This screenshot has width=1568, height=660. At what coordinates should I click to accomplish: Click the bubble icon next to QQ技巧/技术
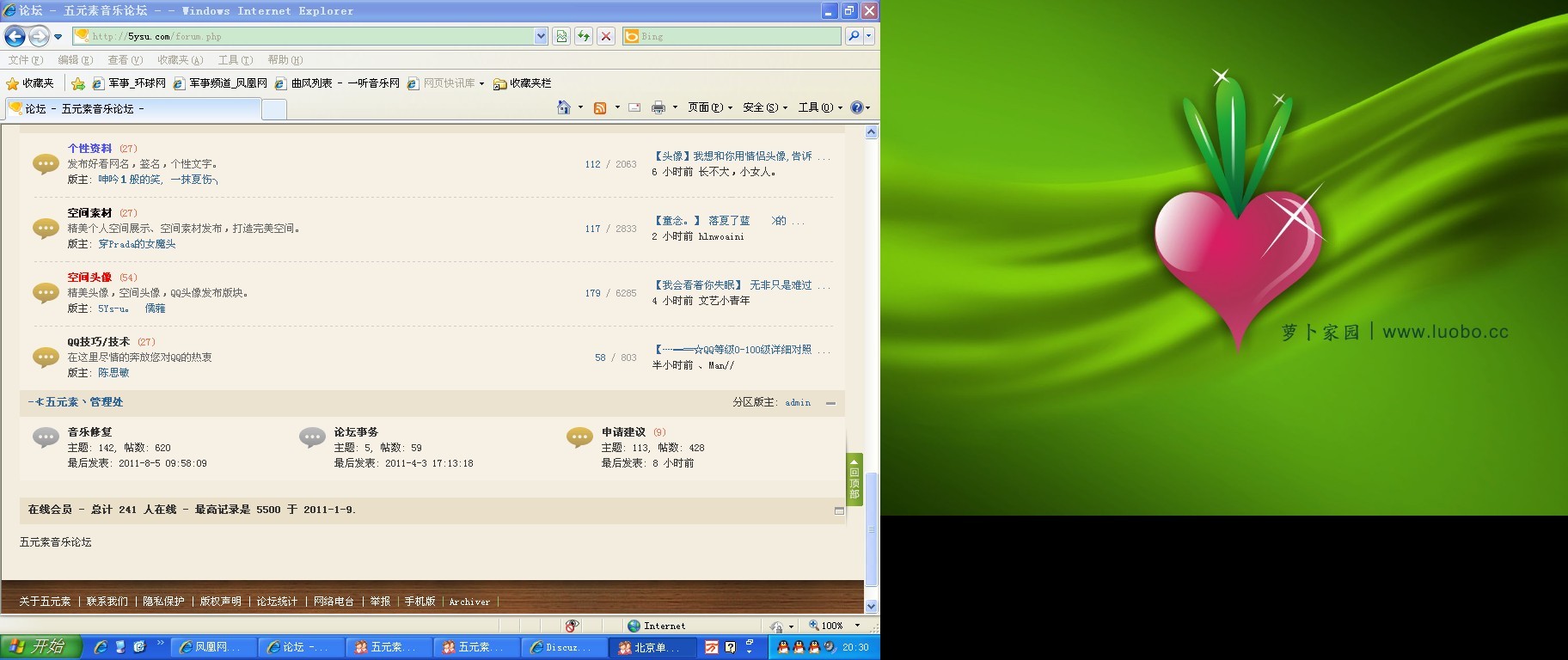(46, 357)
